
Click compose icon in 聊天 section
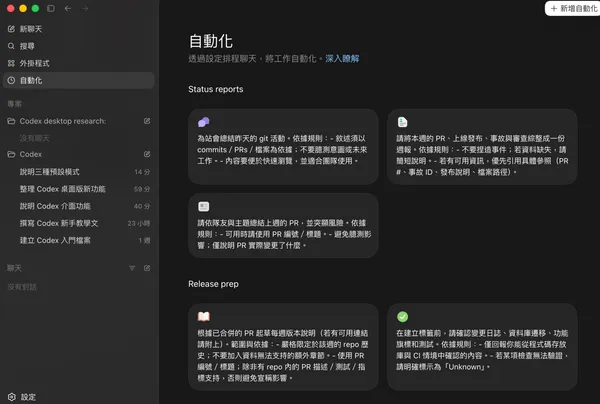[x=147, y=268]
